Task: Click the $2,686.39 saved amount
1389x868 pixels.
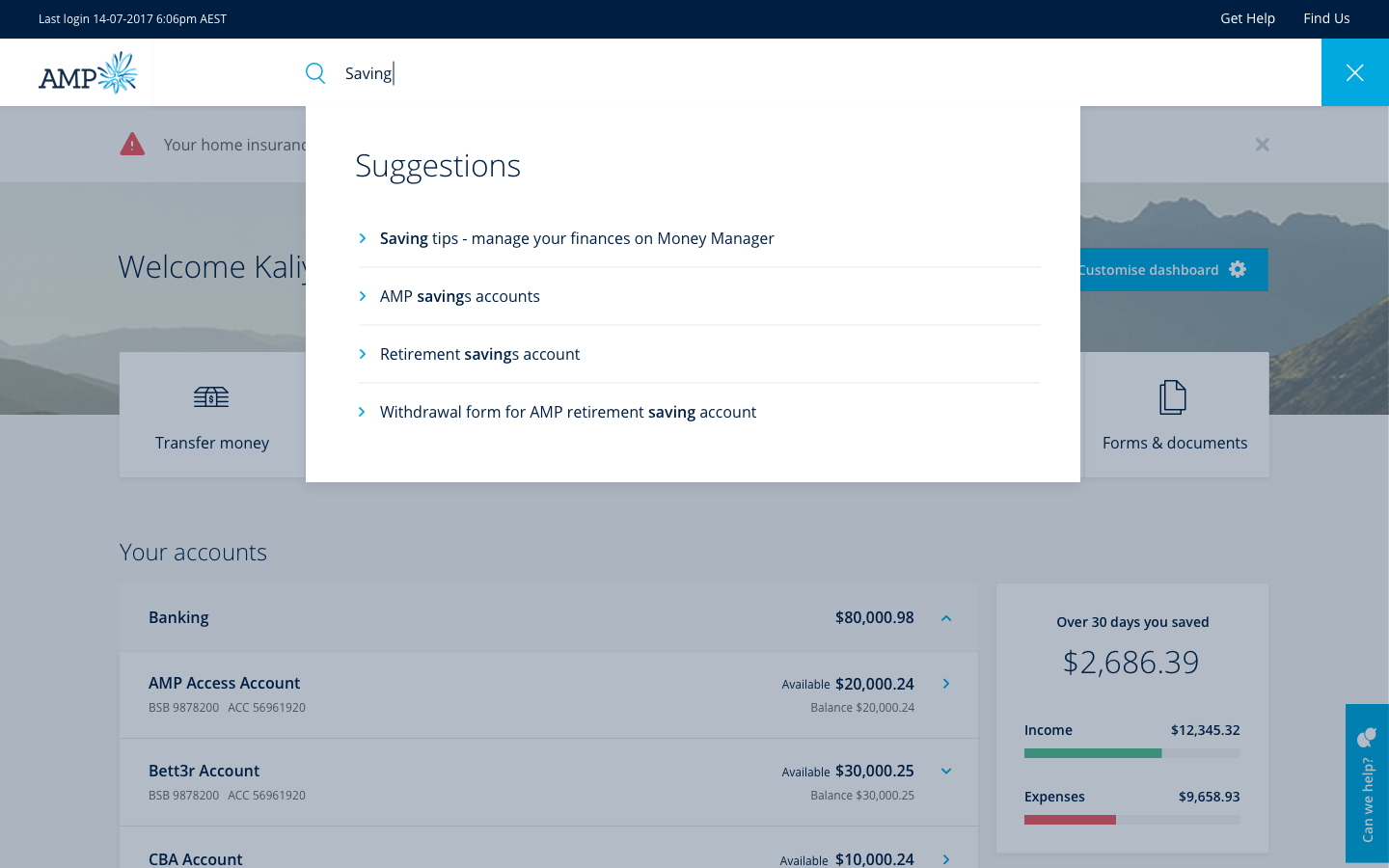Action: [1131, 662]
